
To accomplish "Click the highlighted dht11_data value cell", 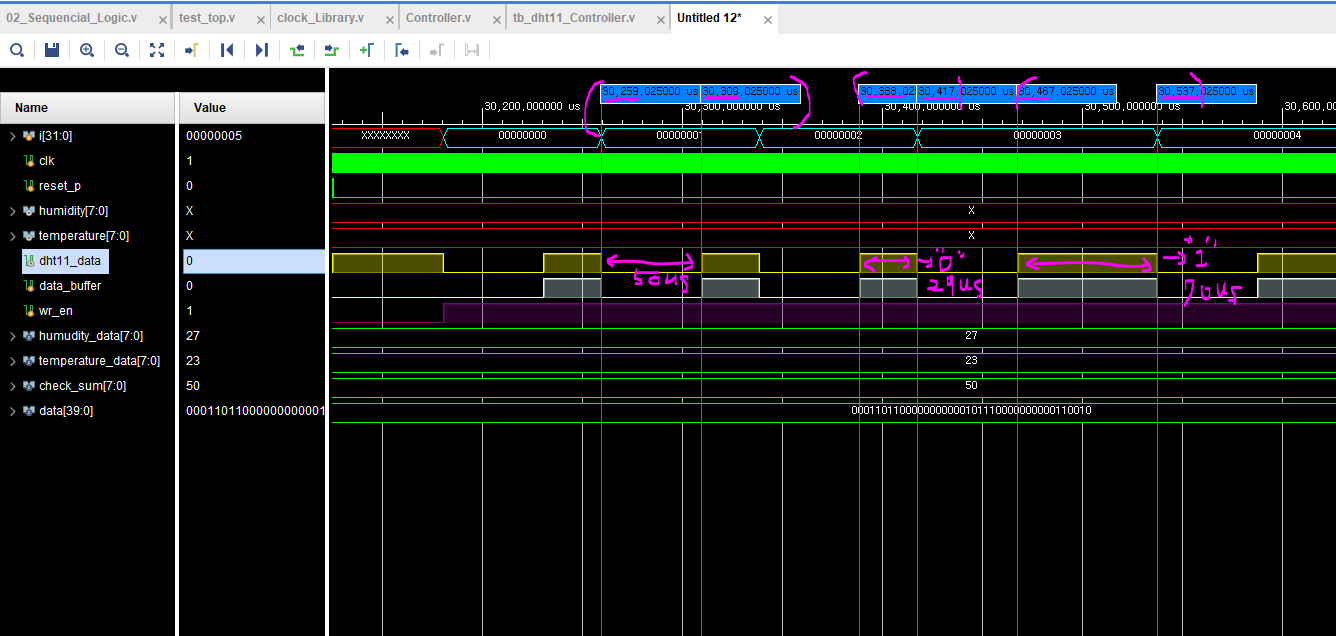I will [252, 260].
